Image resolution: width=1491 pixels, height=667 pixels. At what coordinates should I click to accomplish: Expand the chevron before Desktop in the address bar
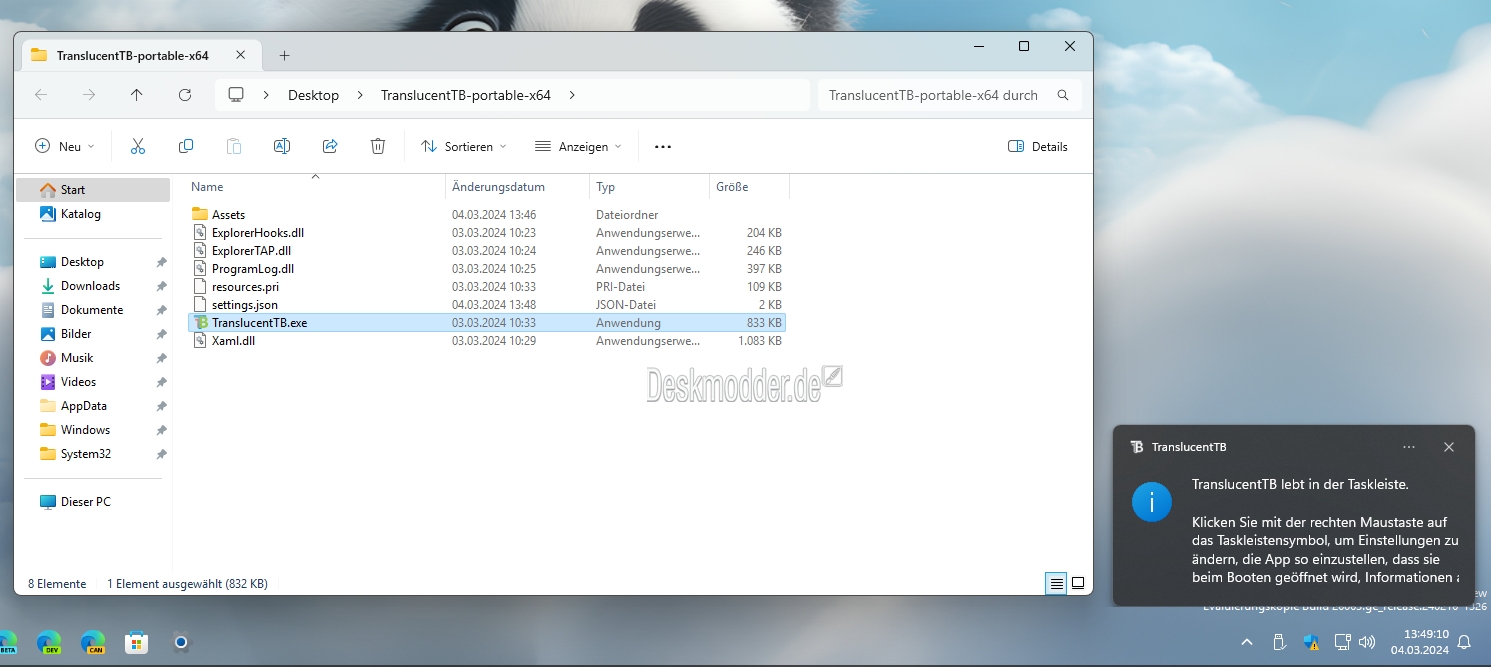tap(267, 95)
